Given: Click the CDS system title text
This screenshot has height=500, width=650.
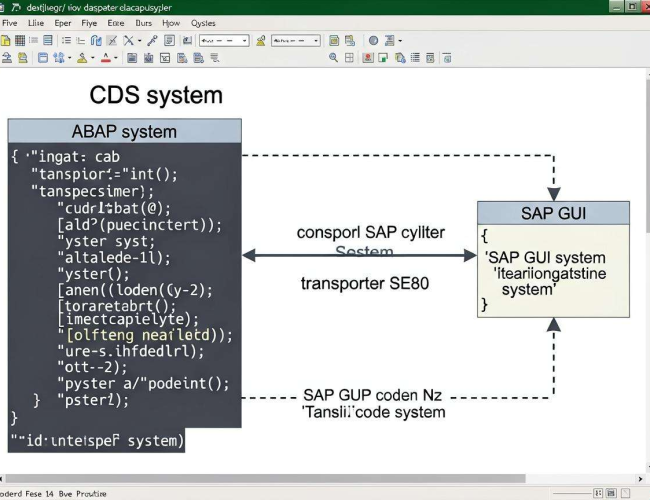Looking at the screenshot, I should 156,95.
